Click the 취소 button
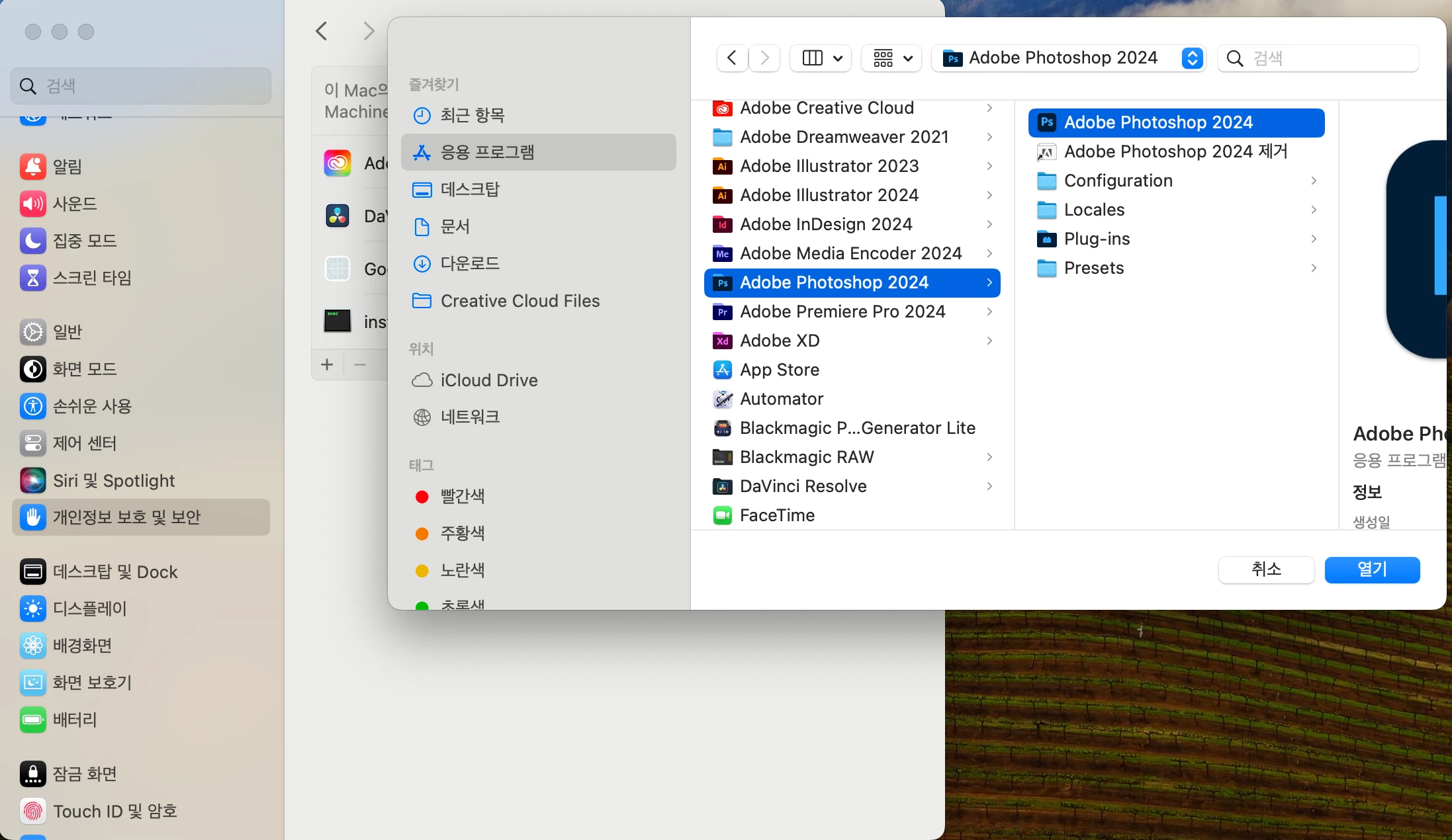The width and height of the screenshot is (1452, 840). (x=1266, y=569)
